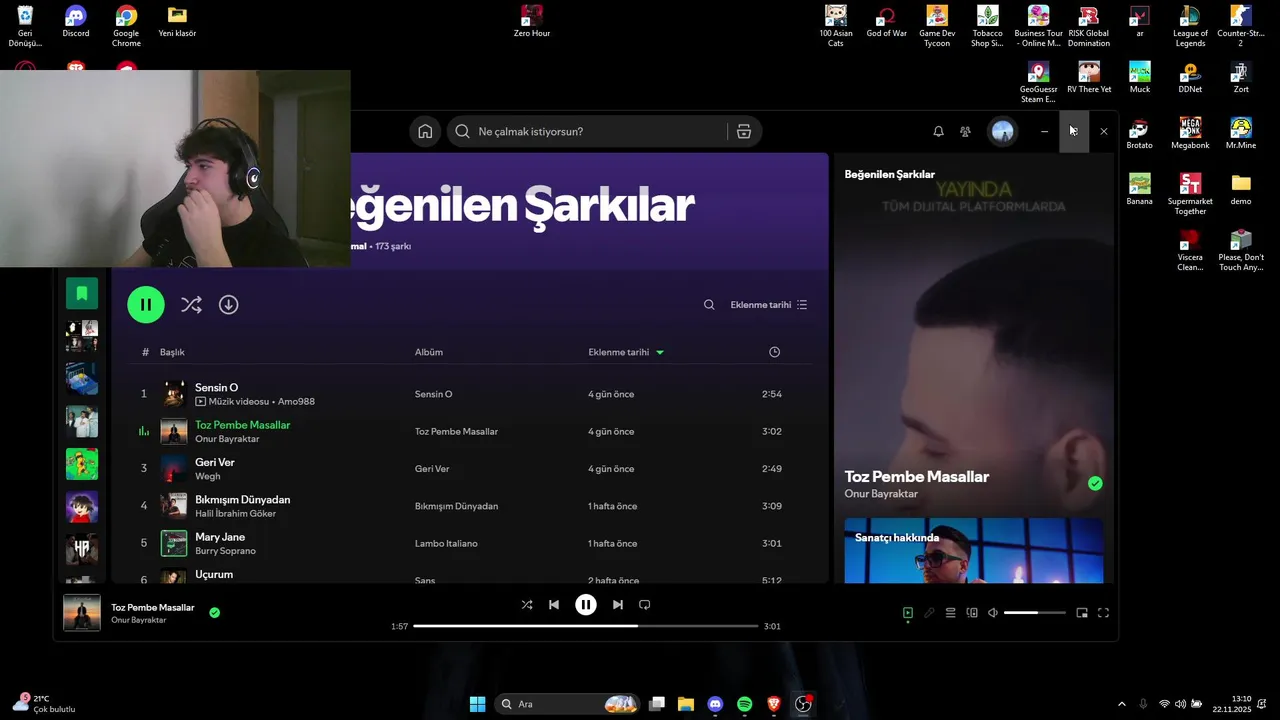Select the 'Geri Ver' track row
The width and height of the screenshot is (1280, 720).
pyautogui.click(x=470, y=469)
